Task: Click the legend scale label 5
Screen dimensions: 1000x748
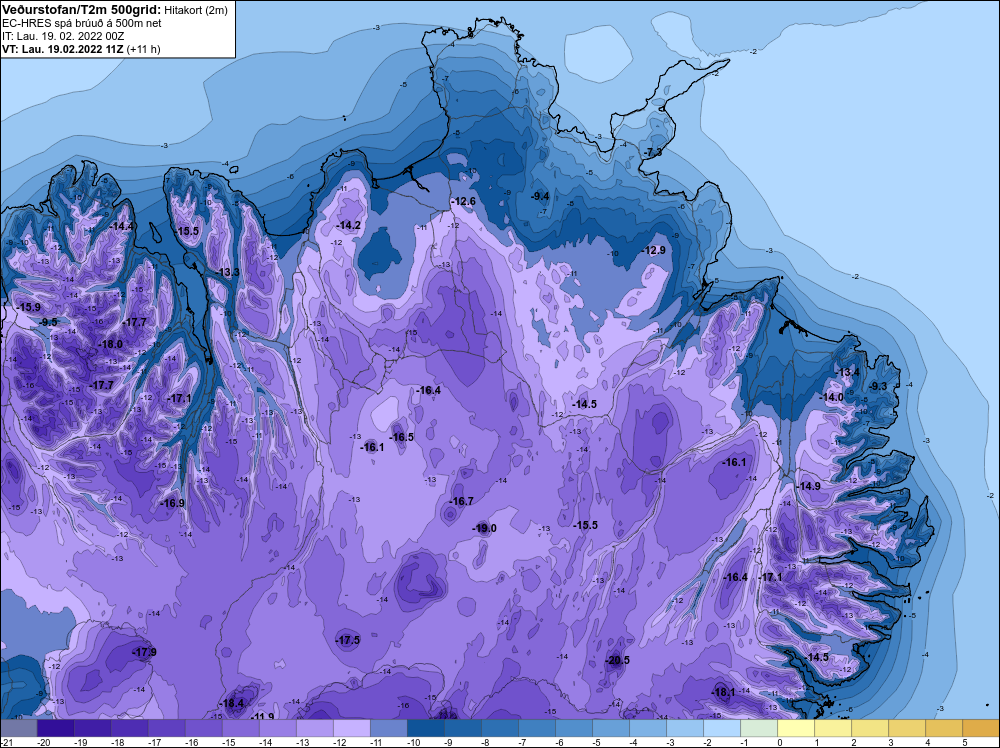Action: [x=965, y=742]
